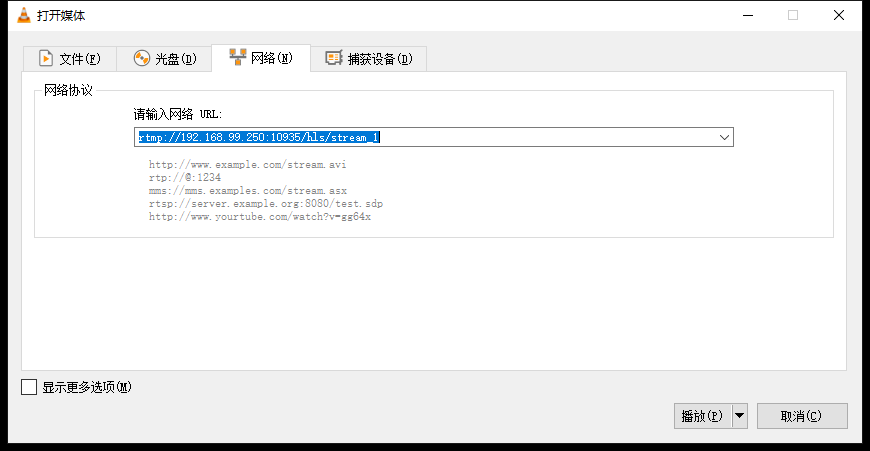Minimize the 打开媒体 dialog window
This screenshot has width=870, height=451.
[x=748, y=15]
